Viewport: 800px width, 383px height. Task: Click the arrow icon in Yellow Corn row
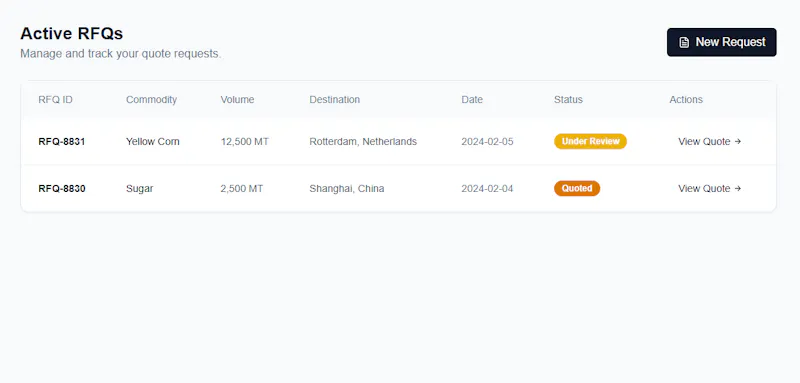click(x=738, y=142)
